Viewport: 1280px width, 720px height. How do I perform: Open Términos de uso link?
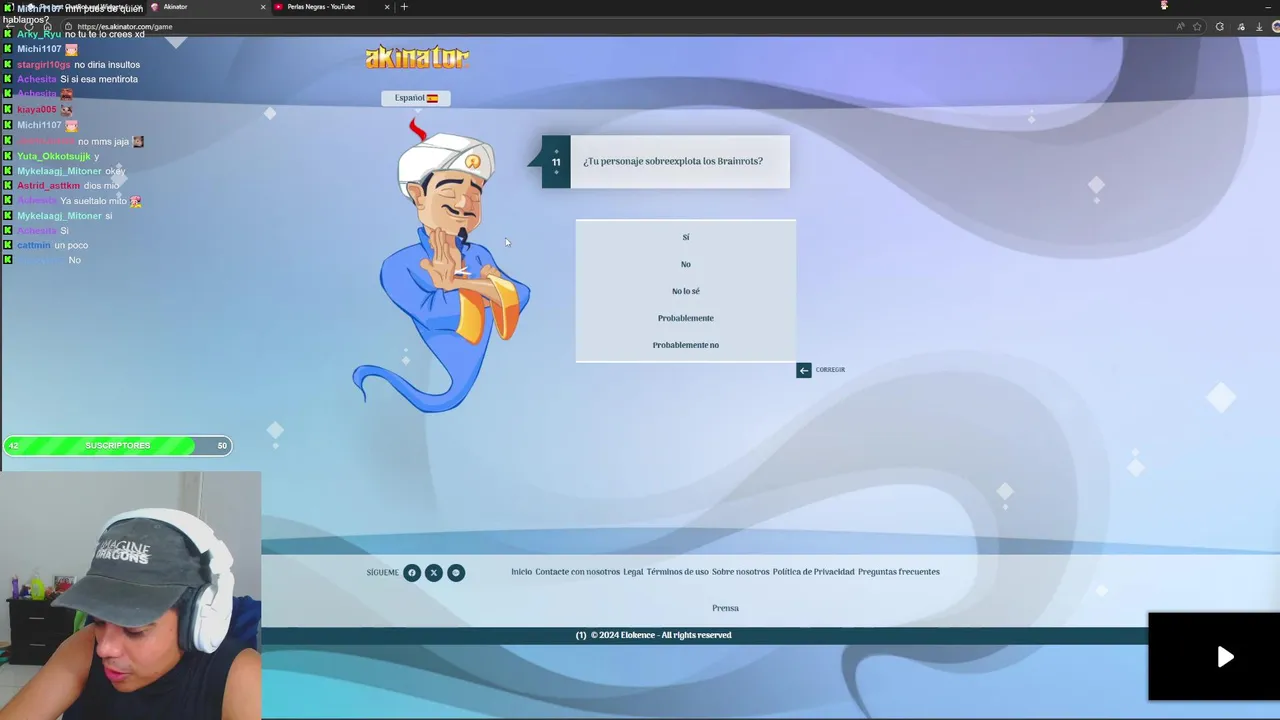click(677, 572)
